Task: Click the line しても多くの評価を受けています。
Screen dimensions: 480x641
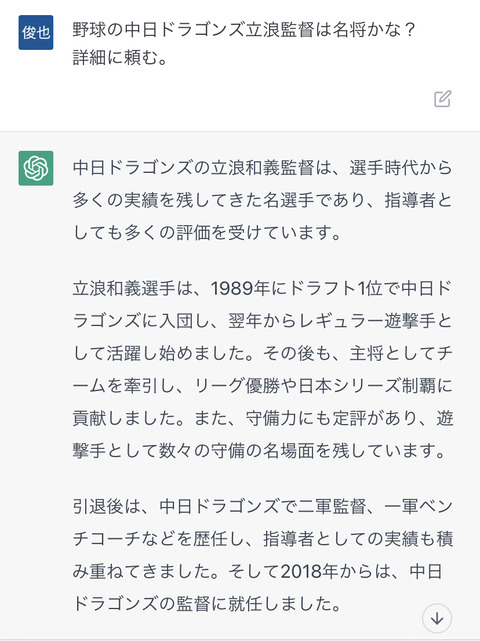Action: [x=207, y=233]
